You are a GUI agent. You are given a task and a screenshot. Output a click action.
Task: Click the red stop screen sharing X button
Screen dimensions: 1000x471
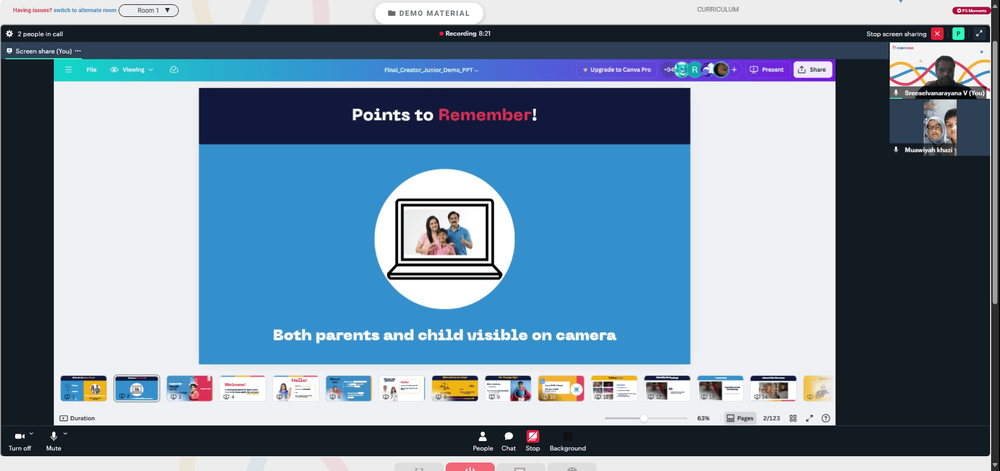point(937,34)
